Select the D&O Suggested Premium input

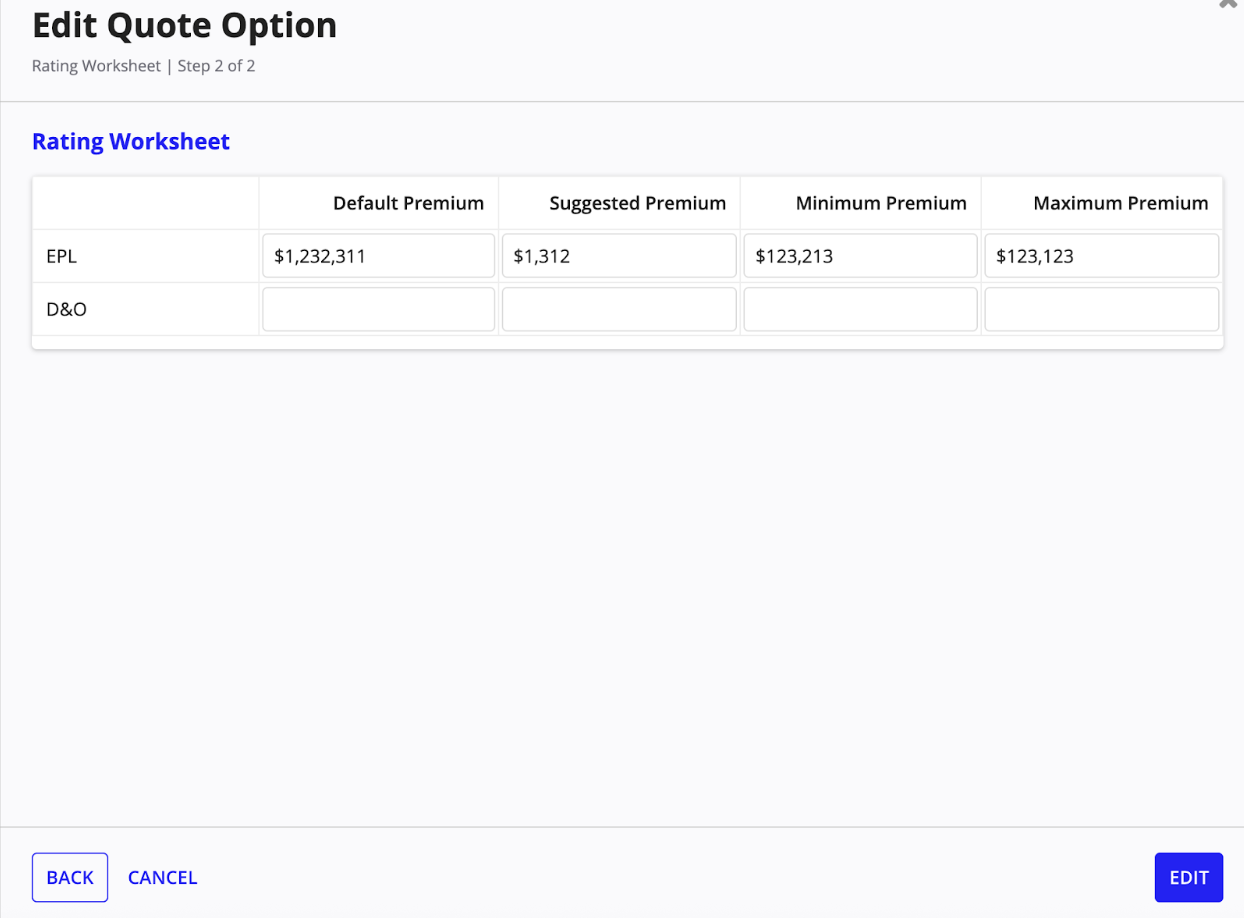[x=619, y=309]
